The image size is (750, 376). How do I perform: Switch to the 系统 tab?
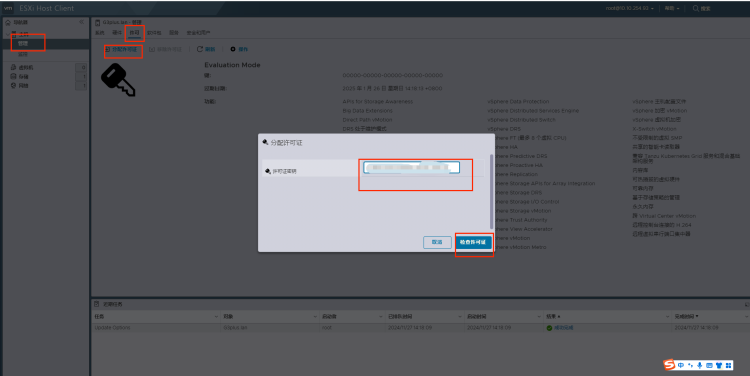tap(99, 33)
